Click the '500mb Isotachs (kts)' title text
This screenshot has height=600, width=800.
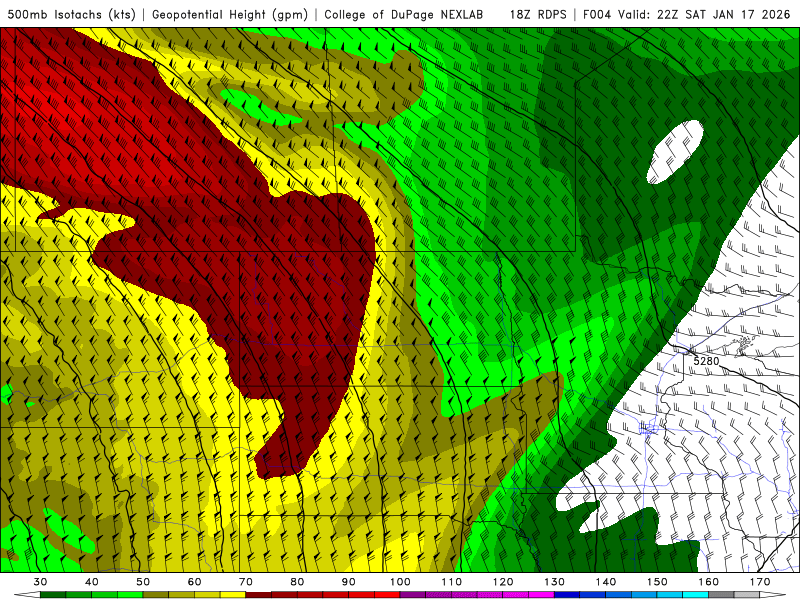coord(71,14)
